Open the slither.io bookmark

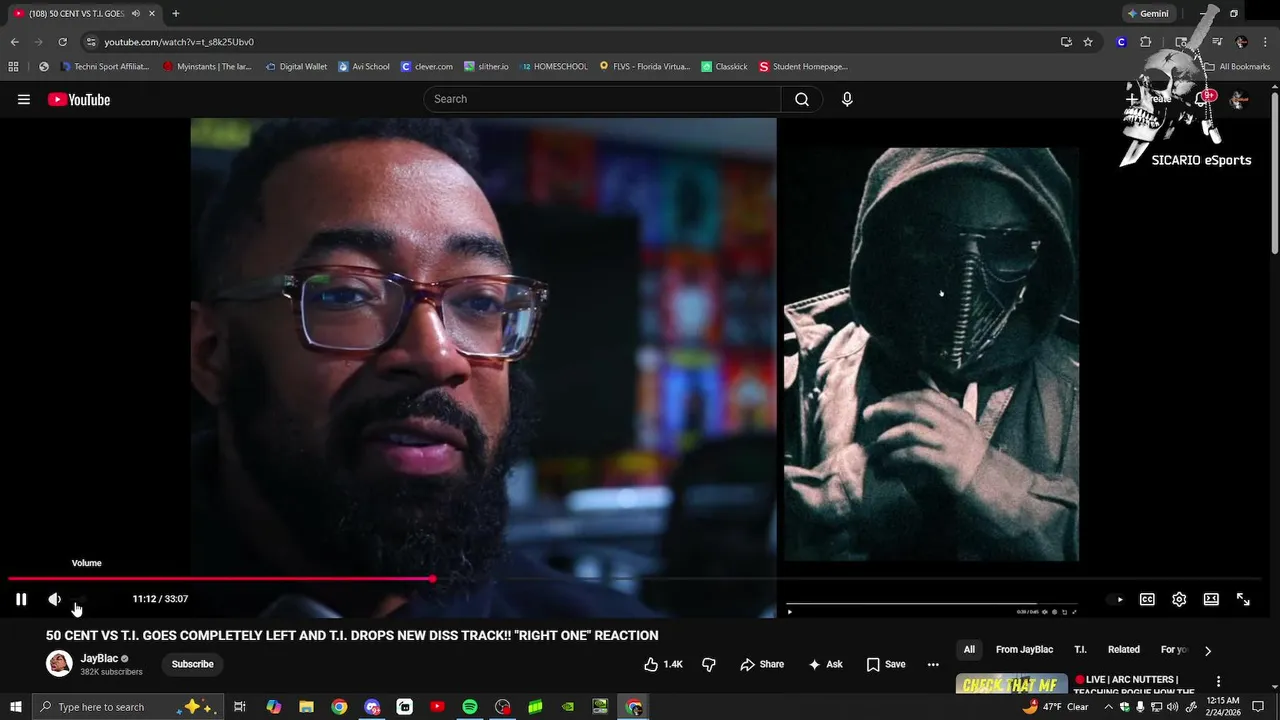(x=486, y=67)
